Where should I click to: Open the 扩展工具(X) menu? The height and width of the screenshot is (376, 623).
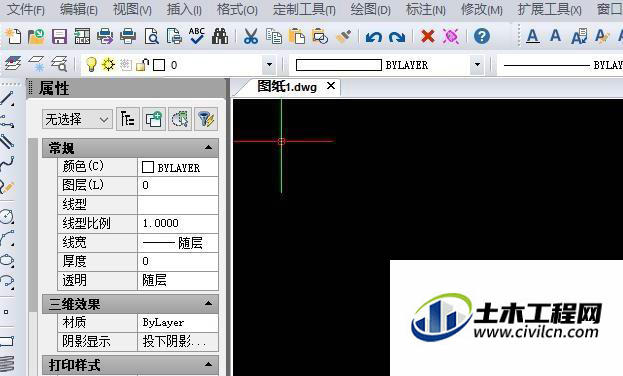549,10
